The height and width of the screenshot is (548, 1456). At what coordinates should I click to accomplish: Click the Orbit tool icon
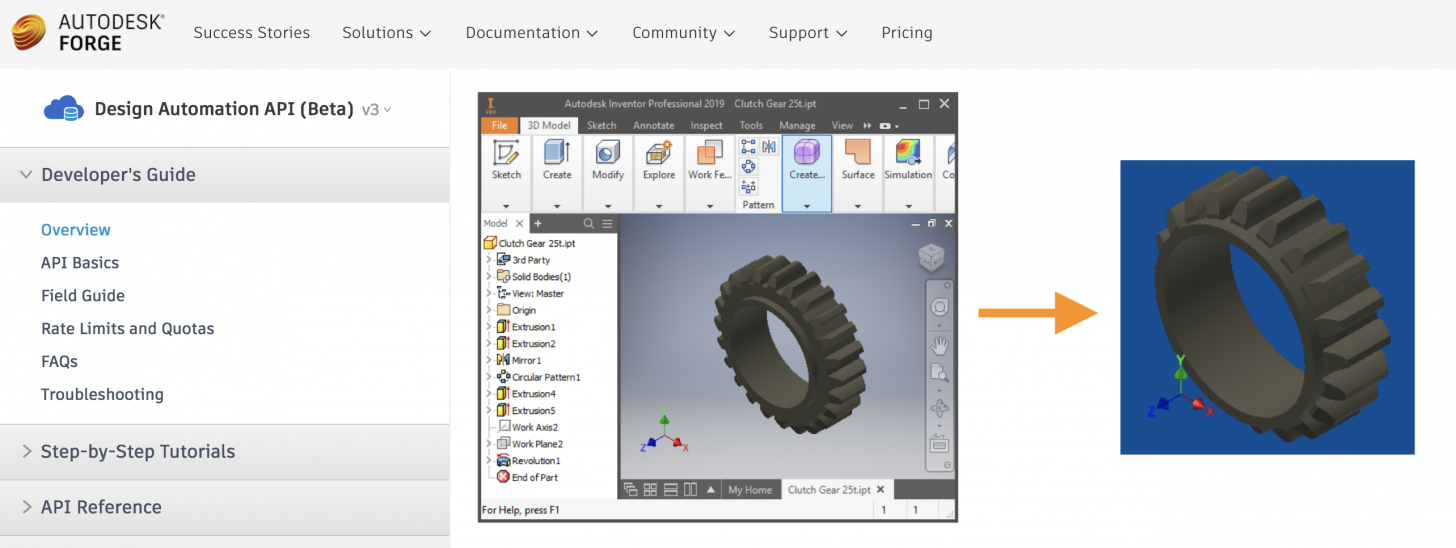pyautogui.click(x=939, y=408)
